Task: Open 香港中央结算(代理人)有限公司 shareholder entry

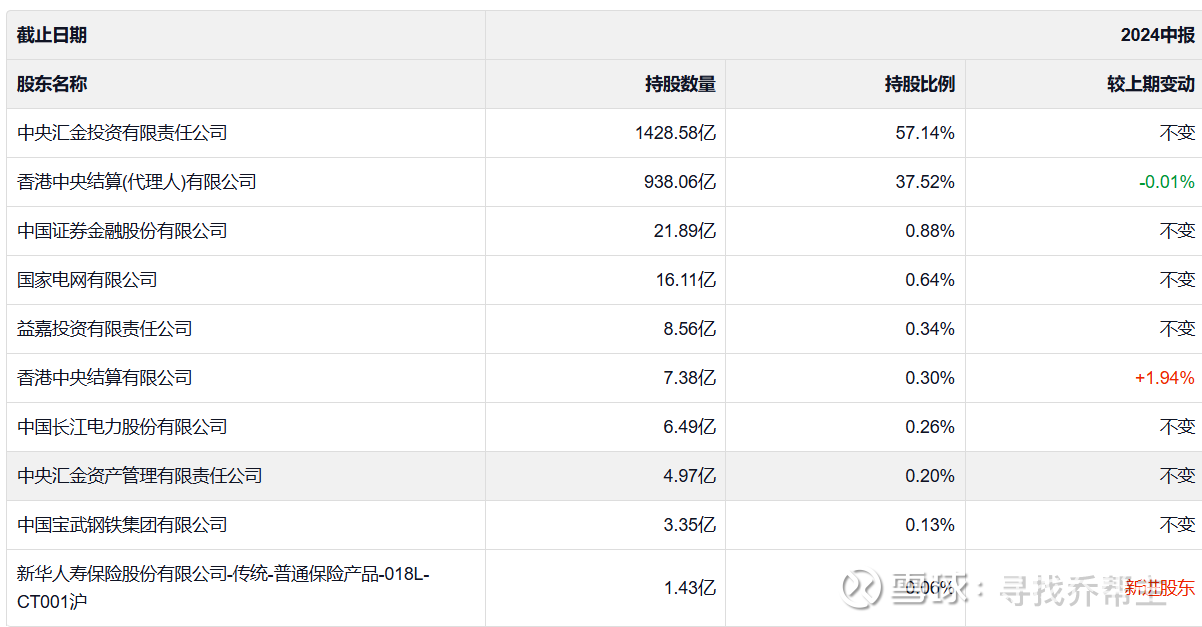Action: click(137, 182)
